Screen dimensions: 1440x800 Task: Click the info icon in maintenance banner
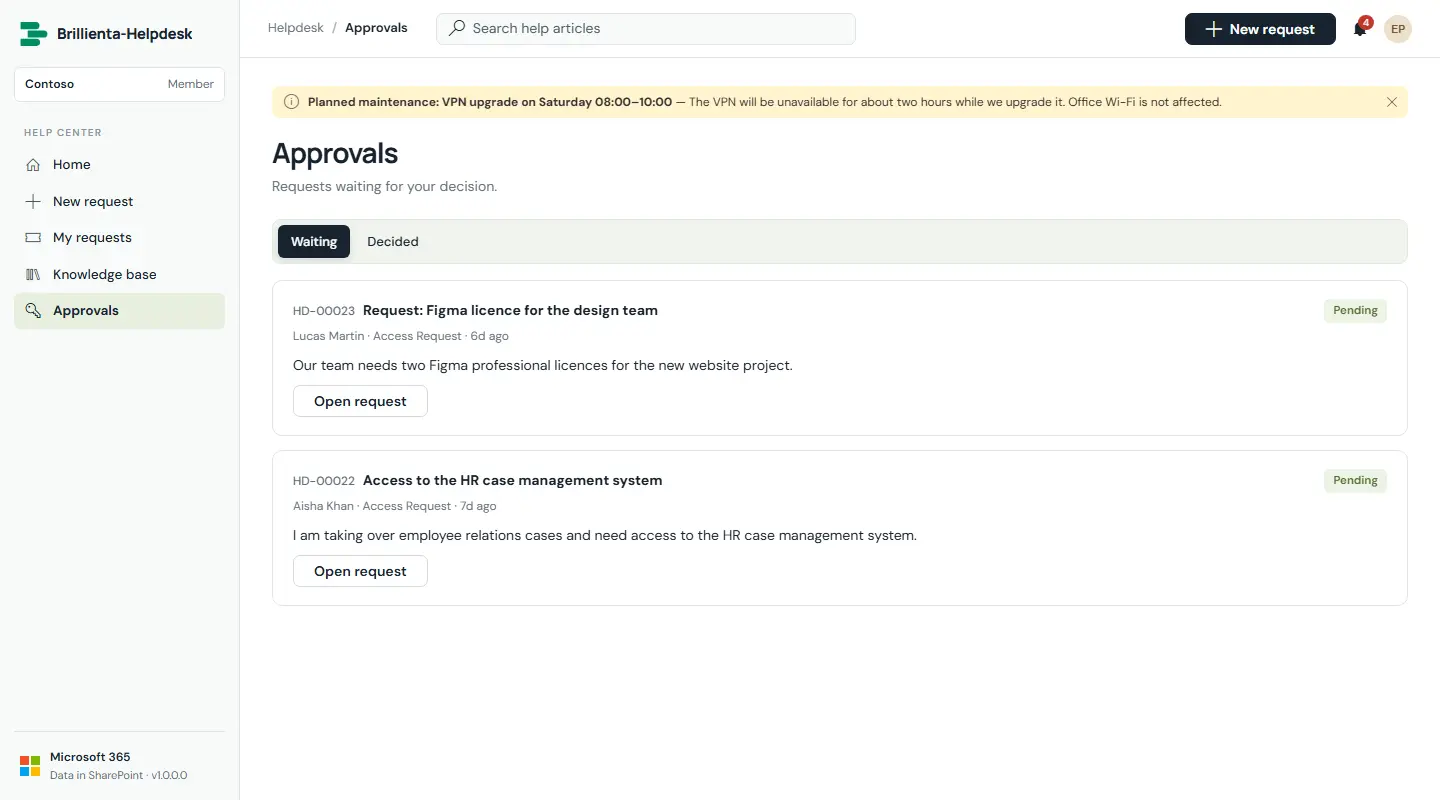tap(291, 102)
